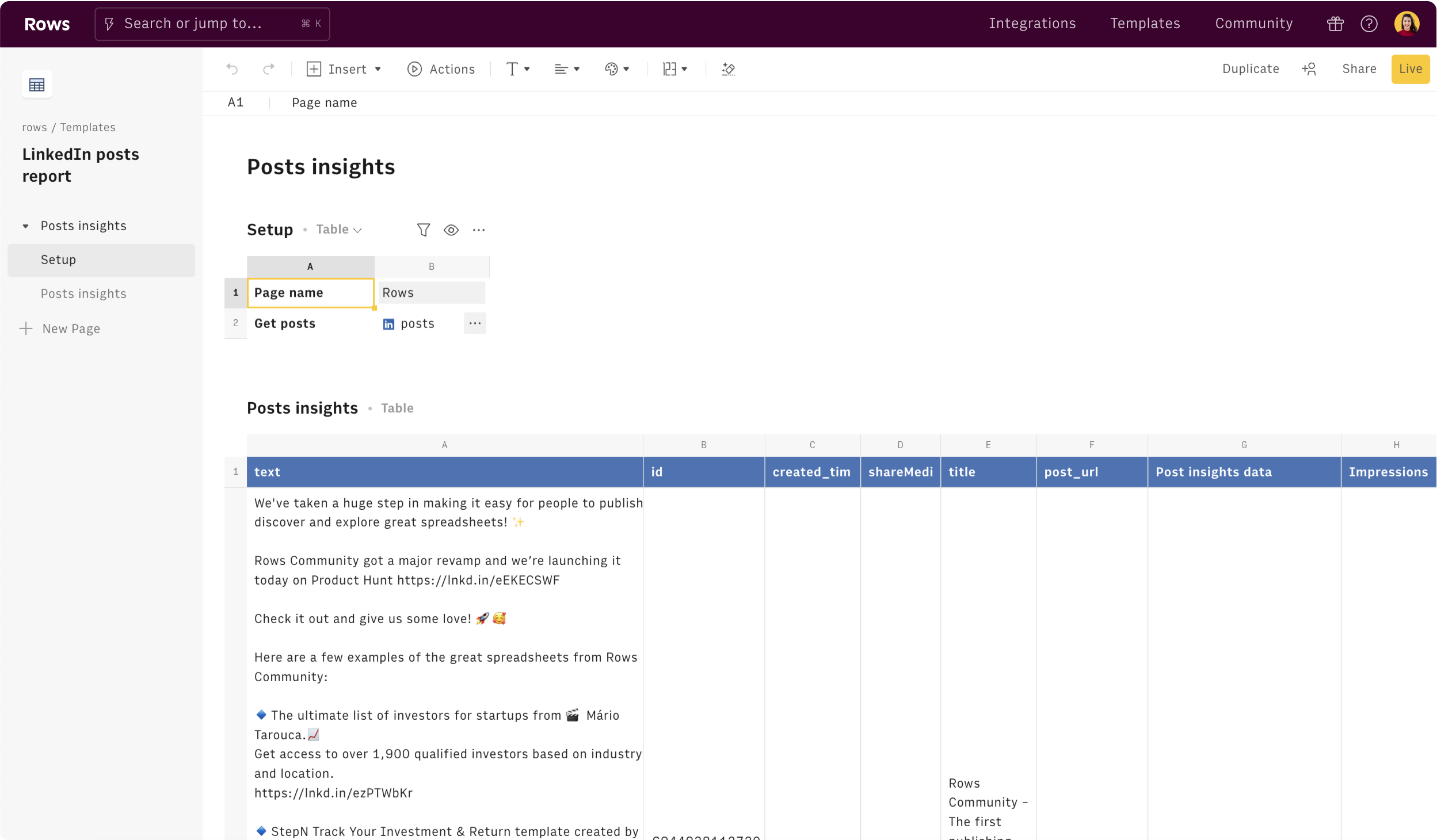Click the Search or jump to field

tap(212, 24)
